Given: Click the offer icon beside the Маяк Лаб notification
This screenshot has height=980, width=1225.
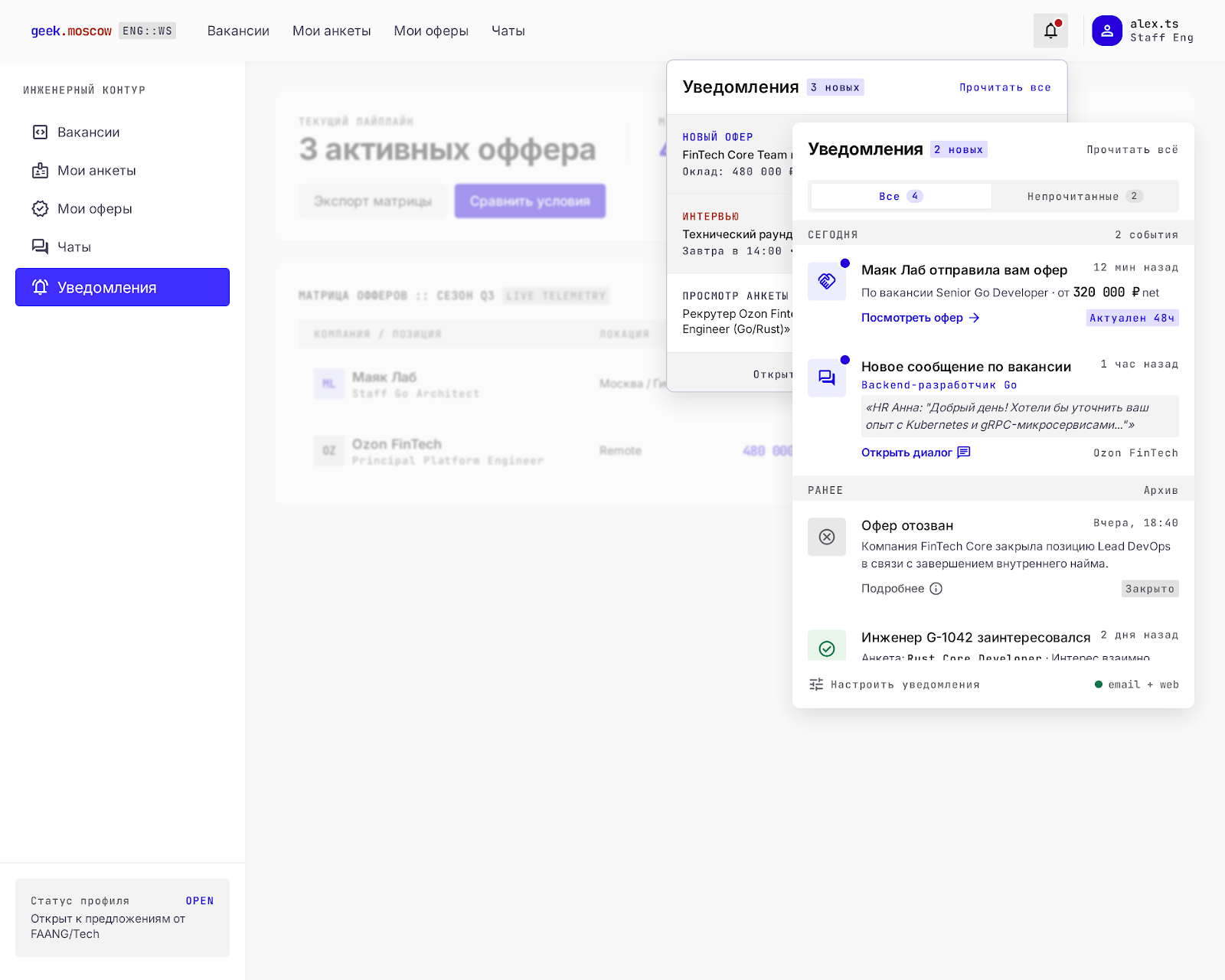Looking at the screenshot, I should coord(827,281).
